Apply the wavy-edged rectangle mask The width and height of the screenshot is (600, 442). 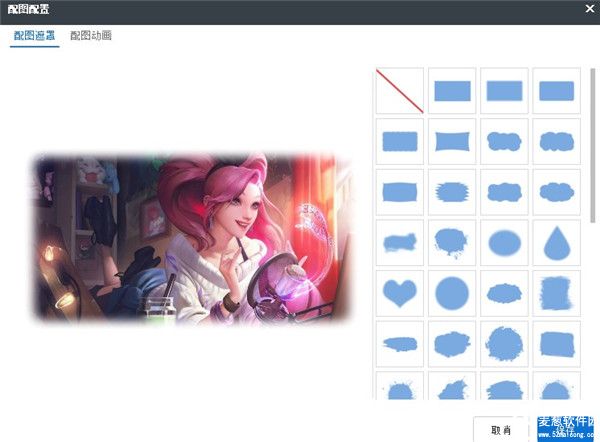[x=399, y=141]
